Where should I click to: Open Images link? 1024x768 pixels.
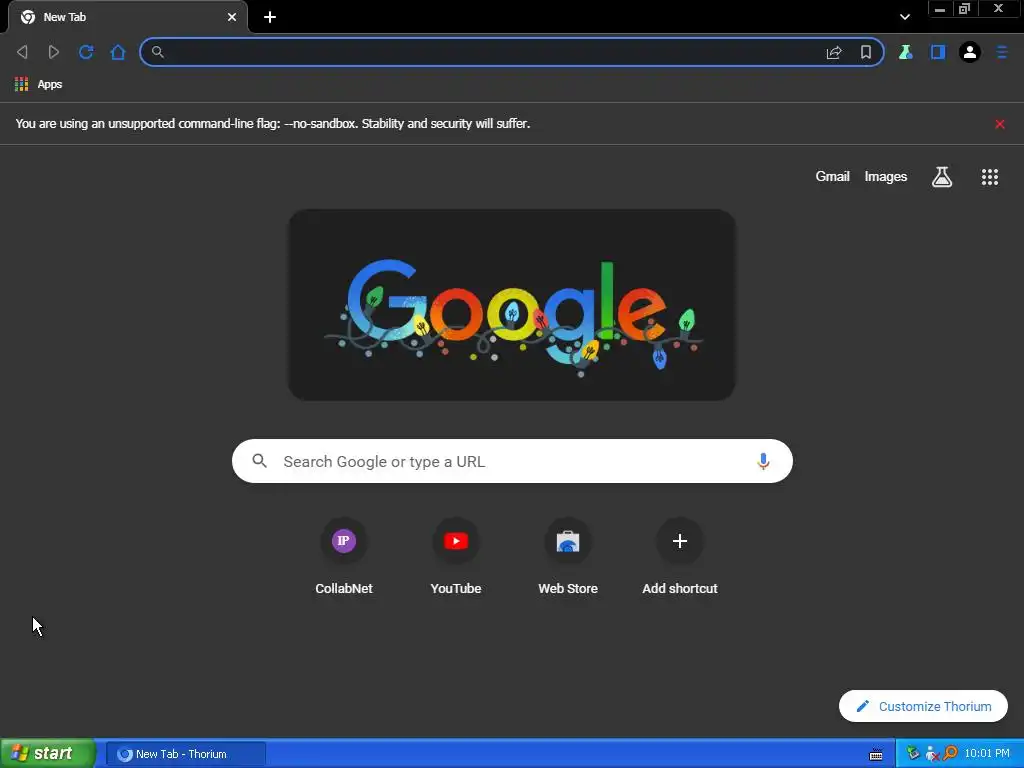coord(886,176)
